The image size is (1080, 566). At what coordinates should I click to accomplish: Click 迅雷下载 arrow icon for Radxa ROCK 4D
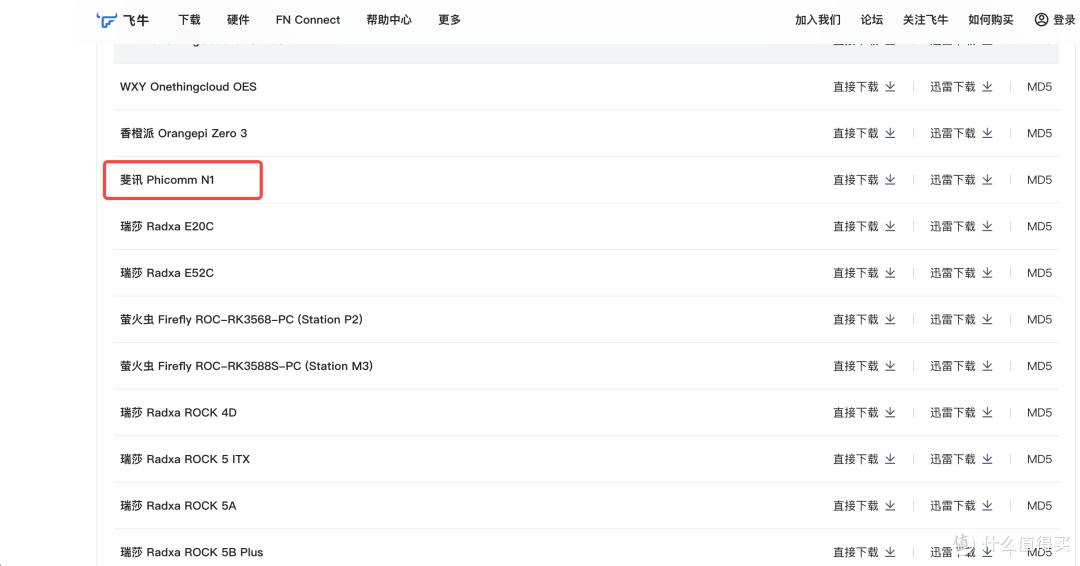(x=988, y=412)
